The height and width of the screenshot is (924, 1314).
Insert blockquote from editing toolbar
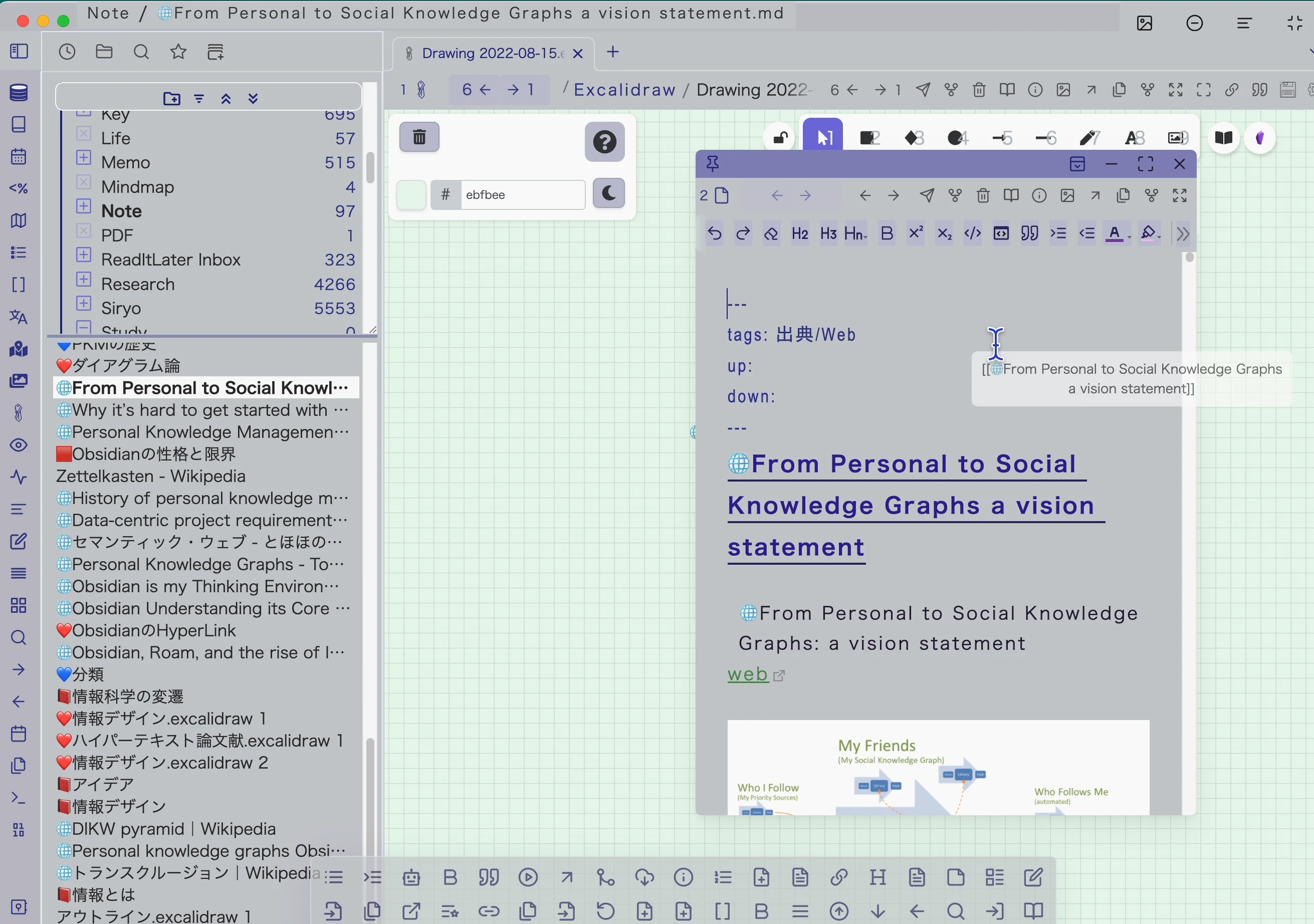[x=1029, y=234]
